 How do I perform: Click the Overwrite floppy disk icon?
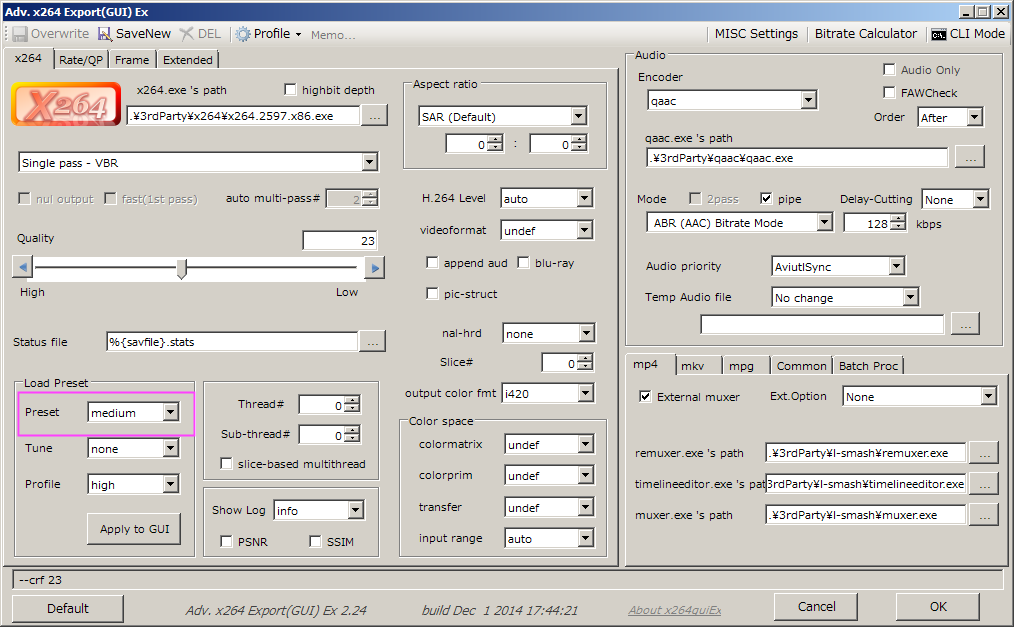(x=19, y=34)
